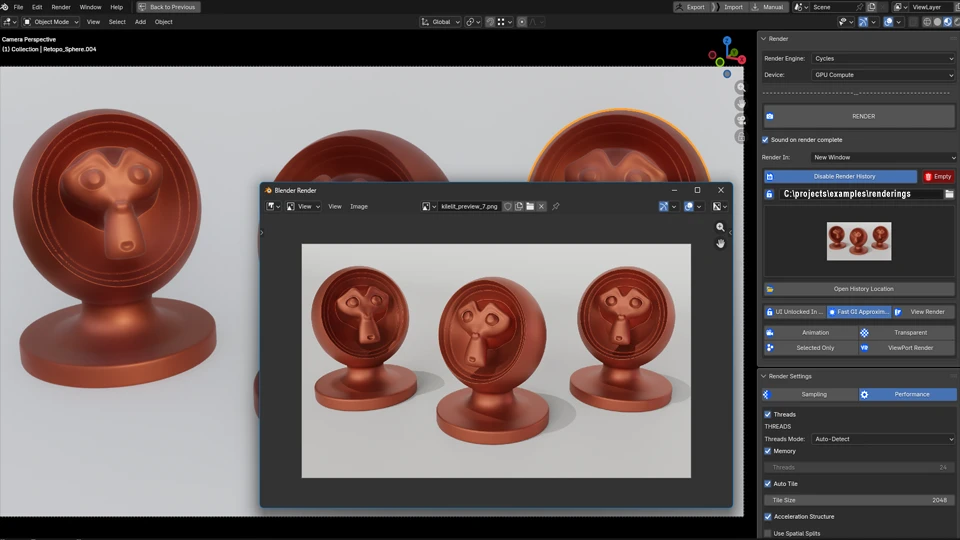Click Open History Location button
This screenshot has height=540, width=960.
pyautogui.click(x=859, y=289)
